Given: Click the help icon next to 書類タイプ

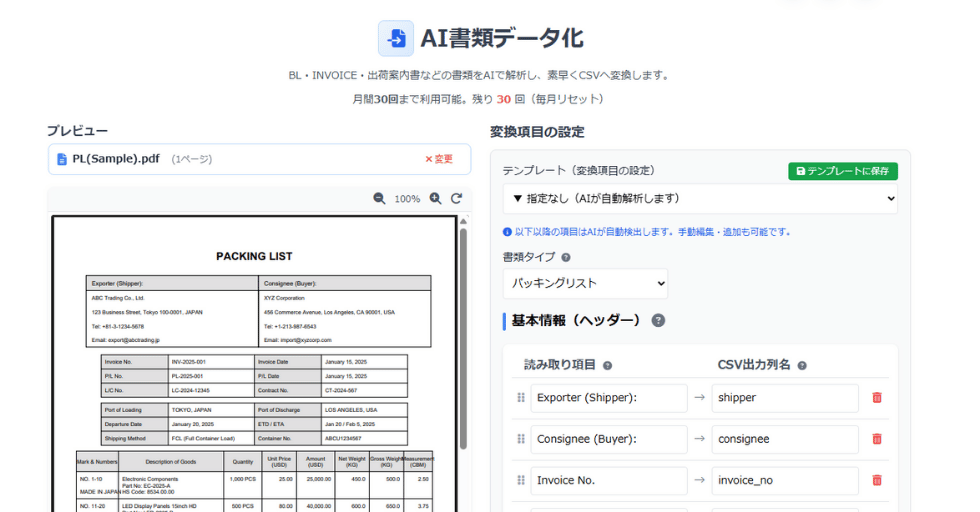Looking at the screenshot, I should click(x=566, y=258).
